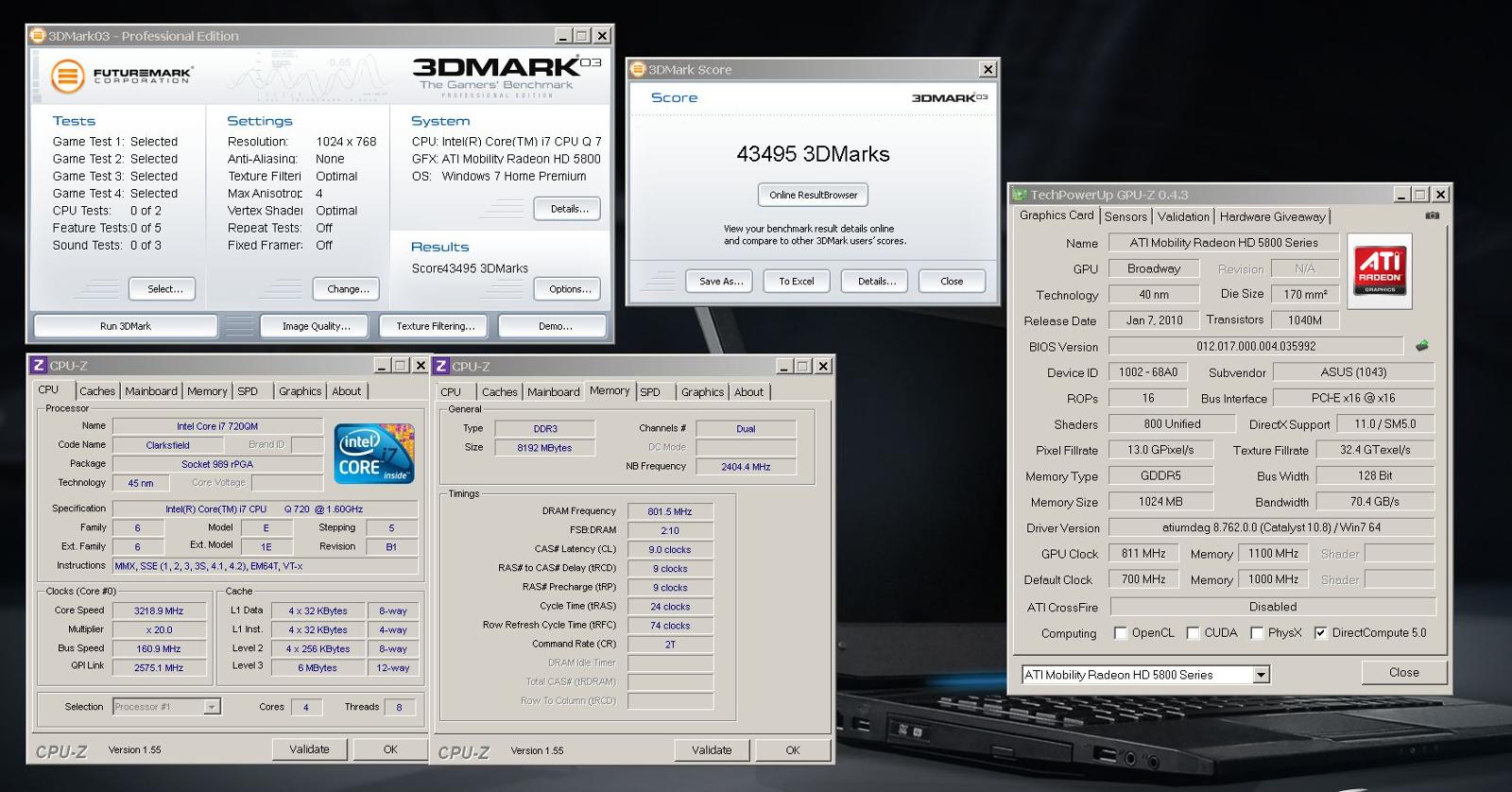
Task: Open Mainboard tab in left CPU-Z window
Action: tap(151, 391)
